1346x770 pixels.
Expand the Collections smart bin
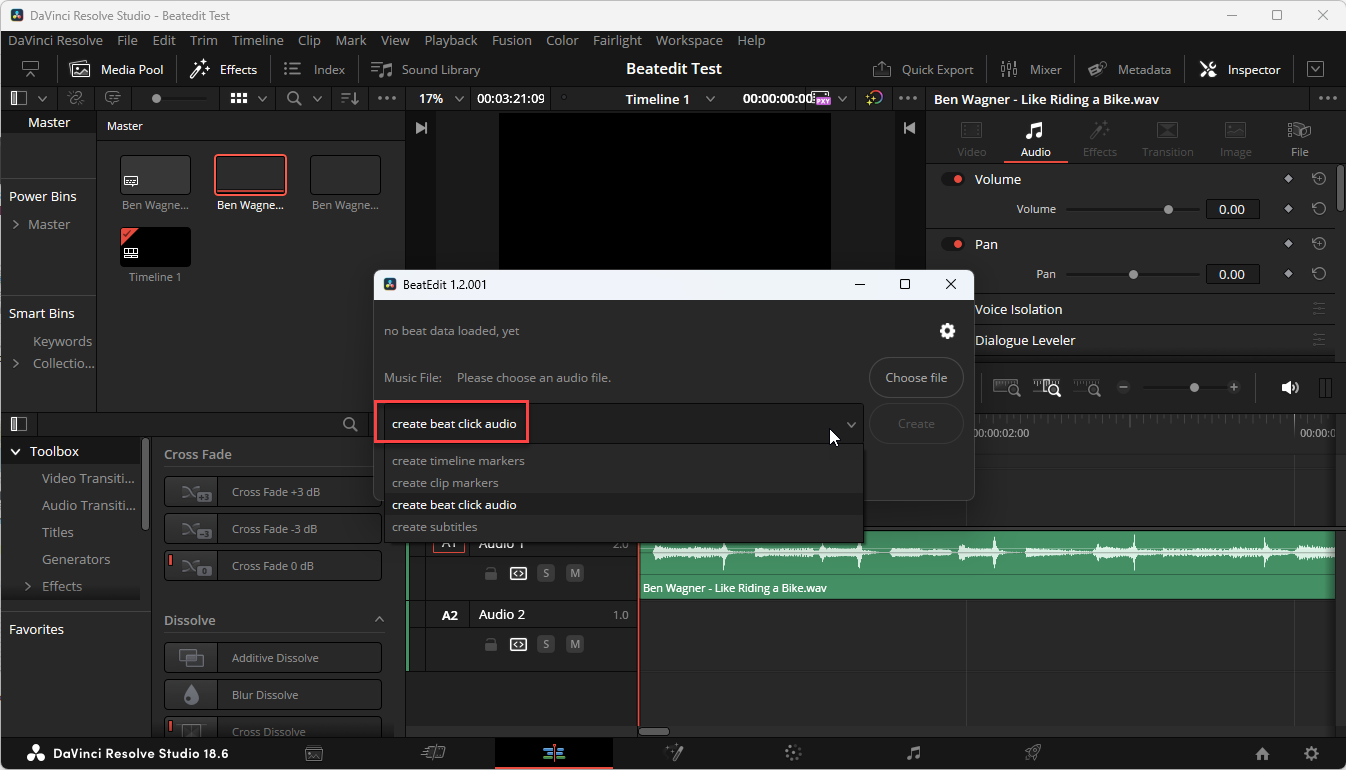pyautogui.click(x=16, y=364)
